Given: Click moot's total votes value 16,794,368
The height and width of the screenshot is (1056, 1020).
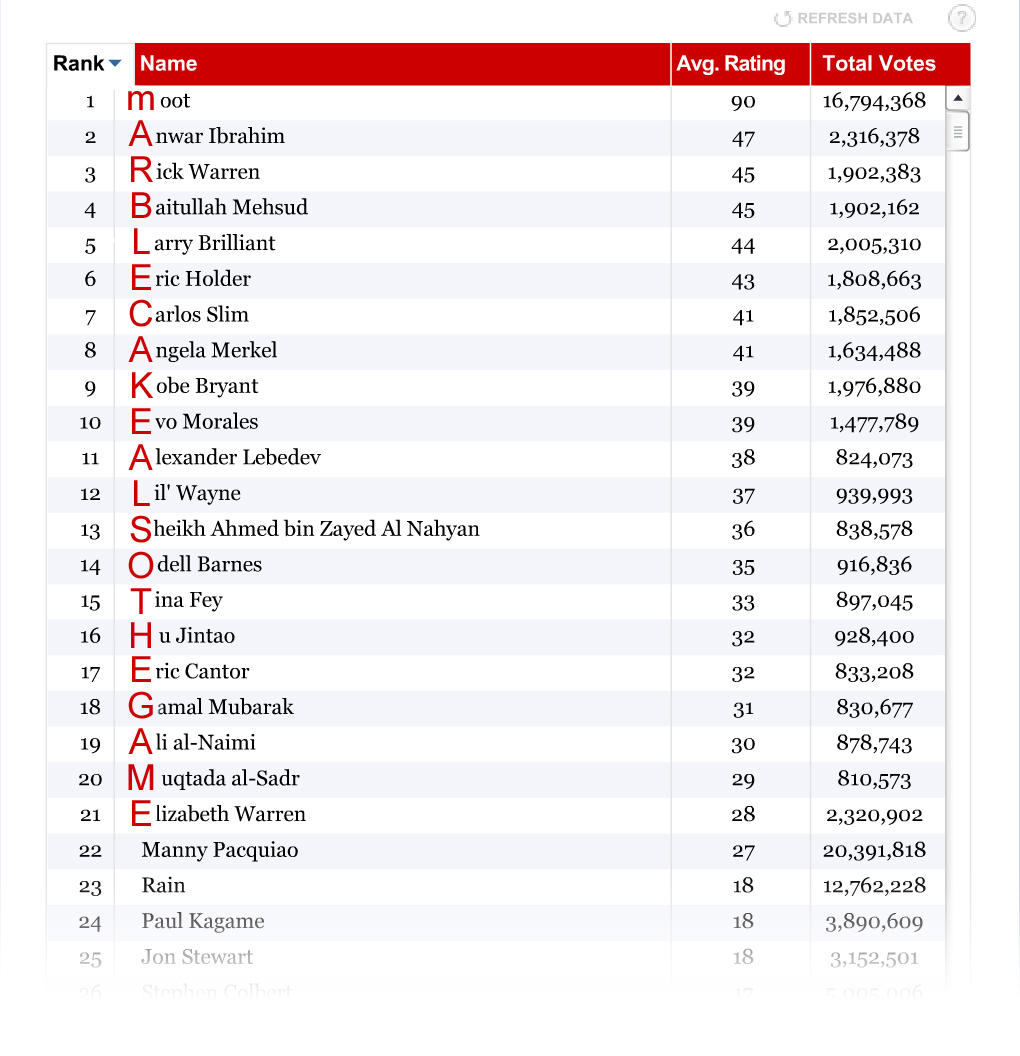Looking at the screenshot, I should coord(874,101).
